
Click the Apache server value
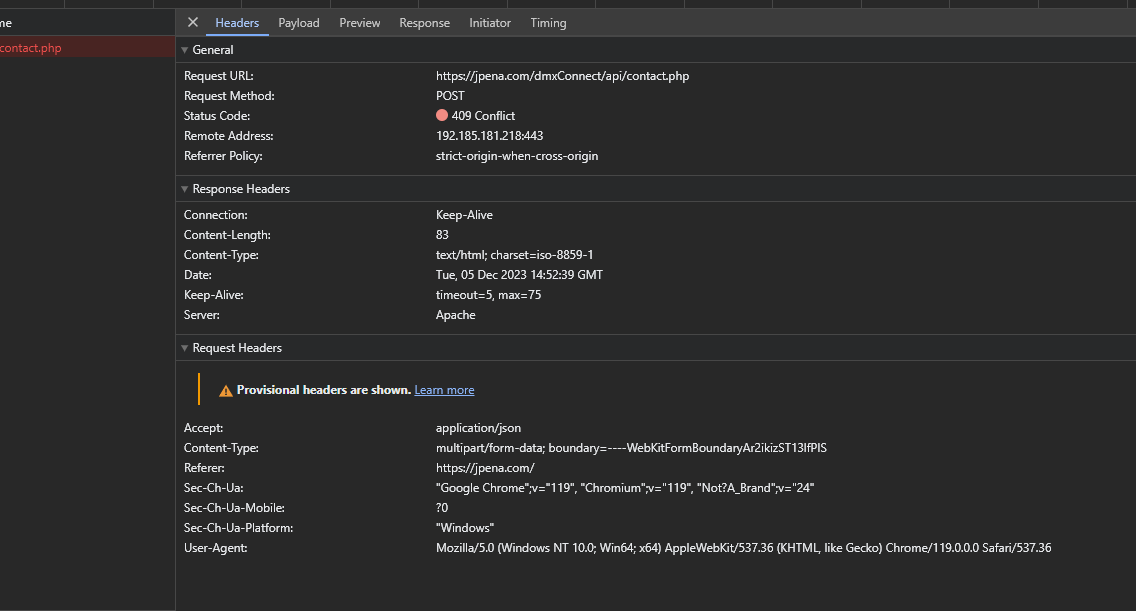click(x=456, y=315)
